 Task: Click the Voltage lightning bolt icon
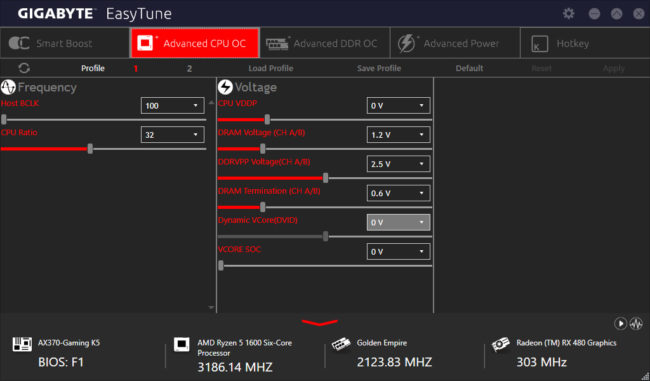(225, 87)
